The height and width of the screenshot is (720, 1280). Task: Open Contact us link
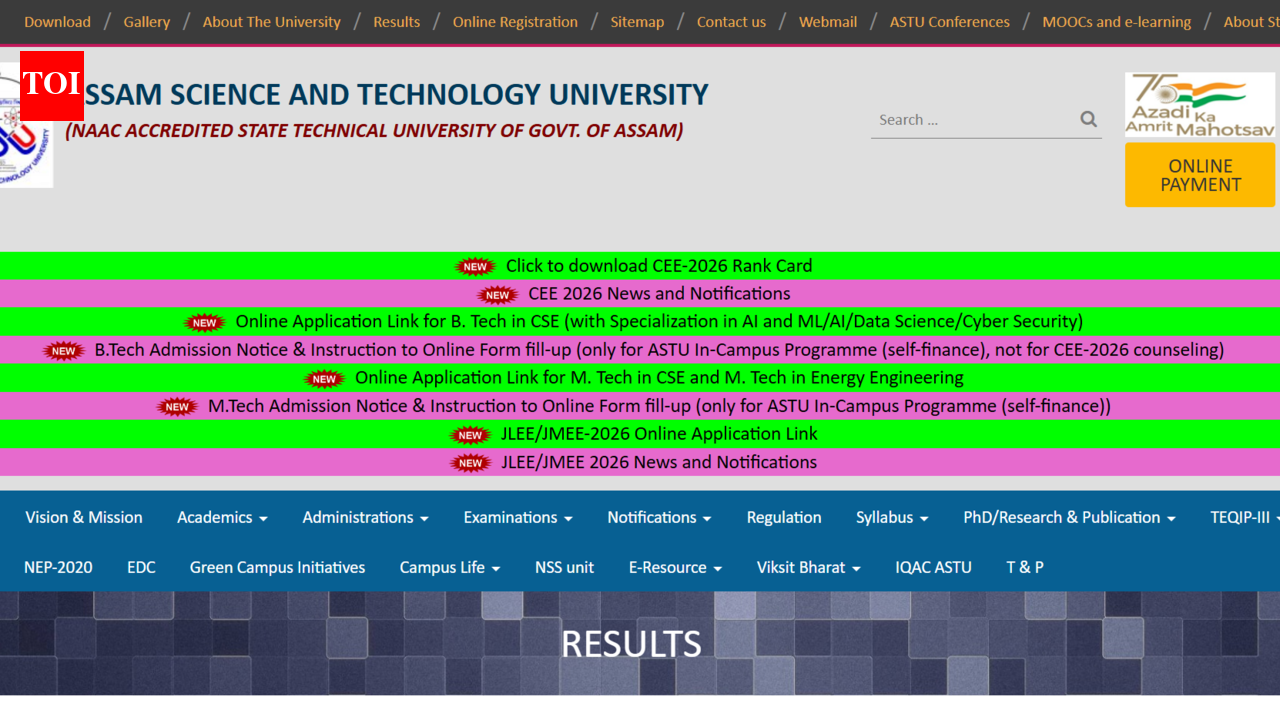tap(731, 22)
